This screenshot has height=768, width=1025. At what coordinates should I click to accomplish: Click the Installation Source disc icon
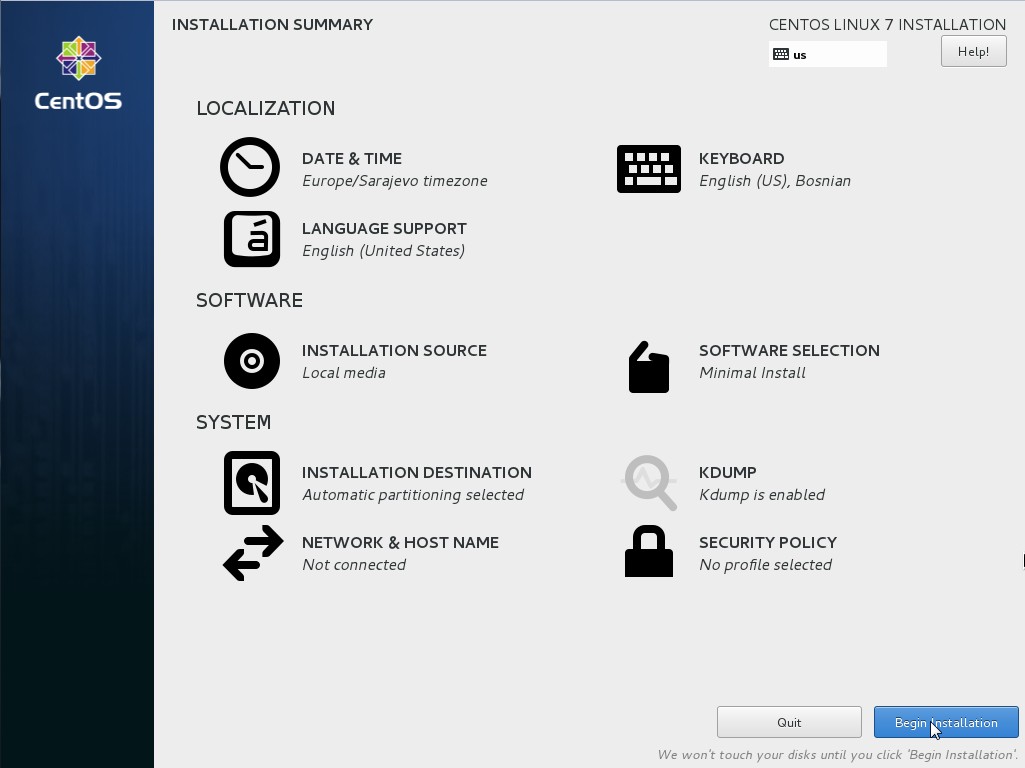pos(251,360)
